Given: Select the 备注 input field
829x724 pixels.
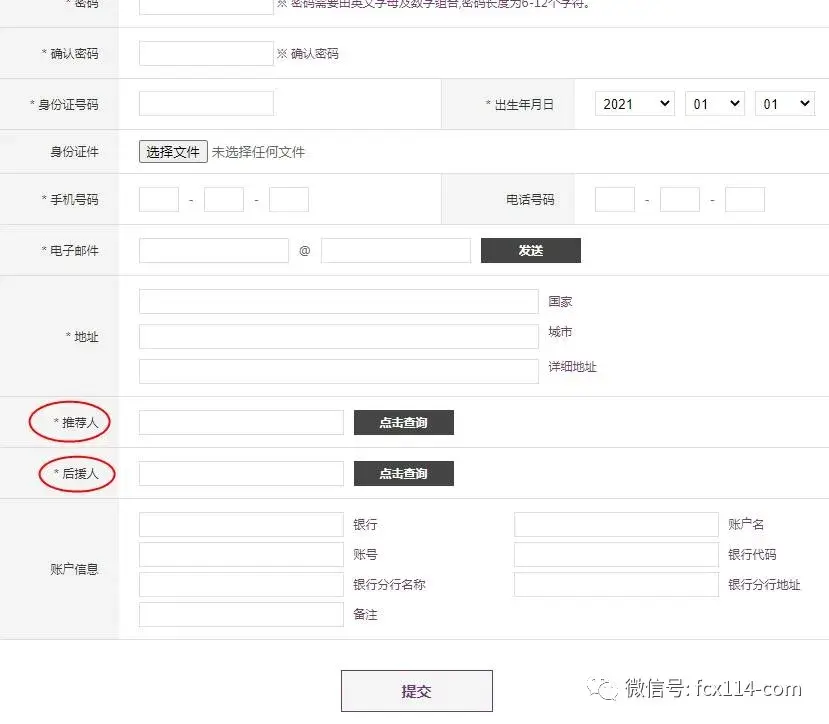Looking at the screenshot, I should pyautogui.click(x=241, y=615).
